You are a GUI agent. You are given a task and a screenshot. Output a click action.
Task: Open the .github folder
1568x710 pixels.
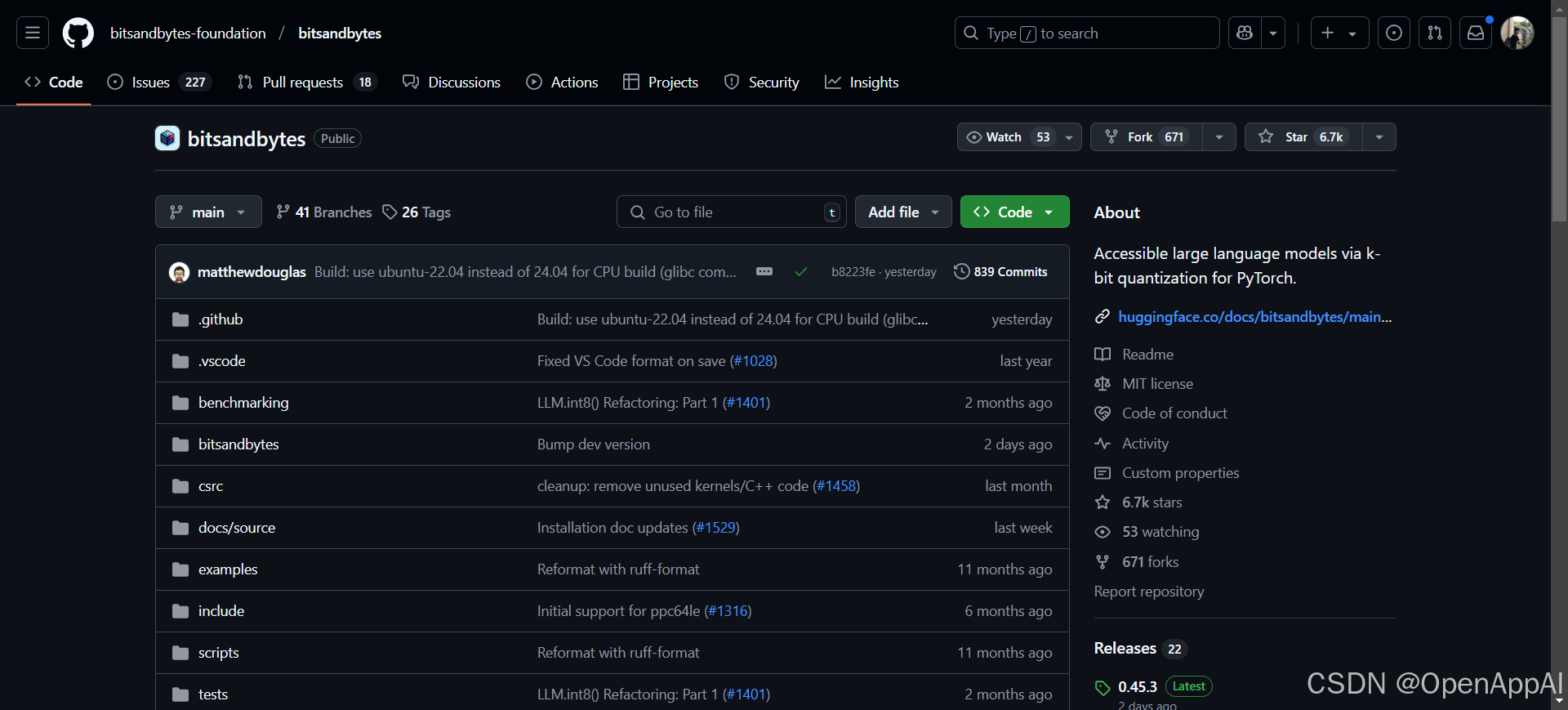220,319
